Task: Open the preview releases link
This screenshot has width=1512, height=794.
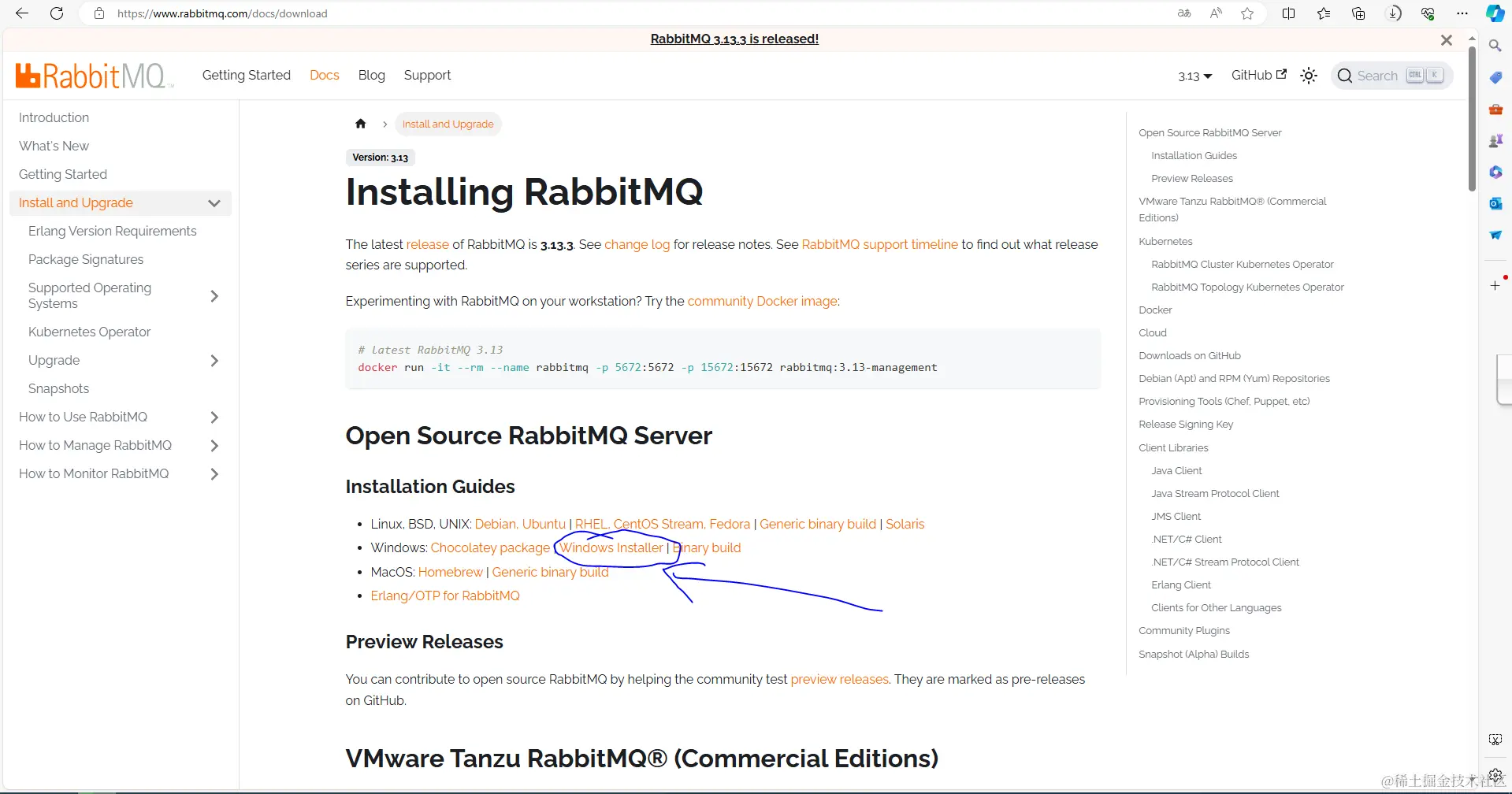Action: pyautogui.click(x=839, y=679)
